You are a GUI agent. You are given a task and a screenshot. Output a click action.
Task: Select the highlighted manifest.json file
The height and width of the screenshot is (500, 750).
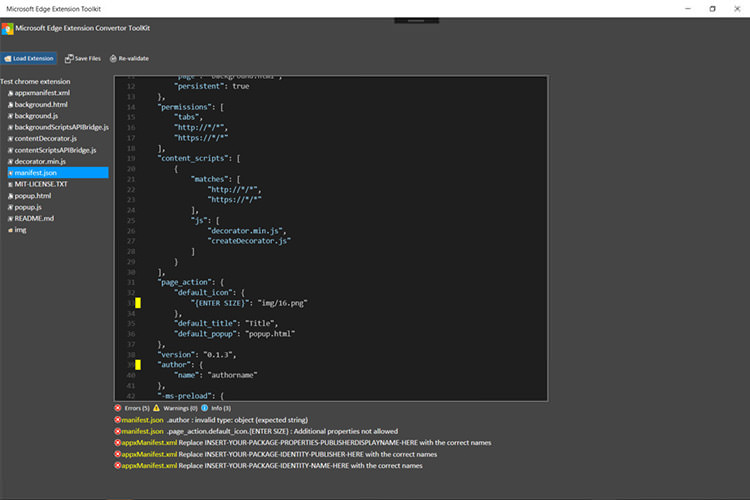(x=58, y=173)
